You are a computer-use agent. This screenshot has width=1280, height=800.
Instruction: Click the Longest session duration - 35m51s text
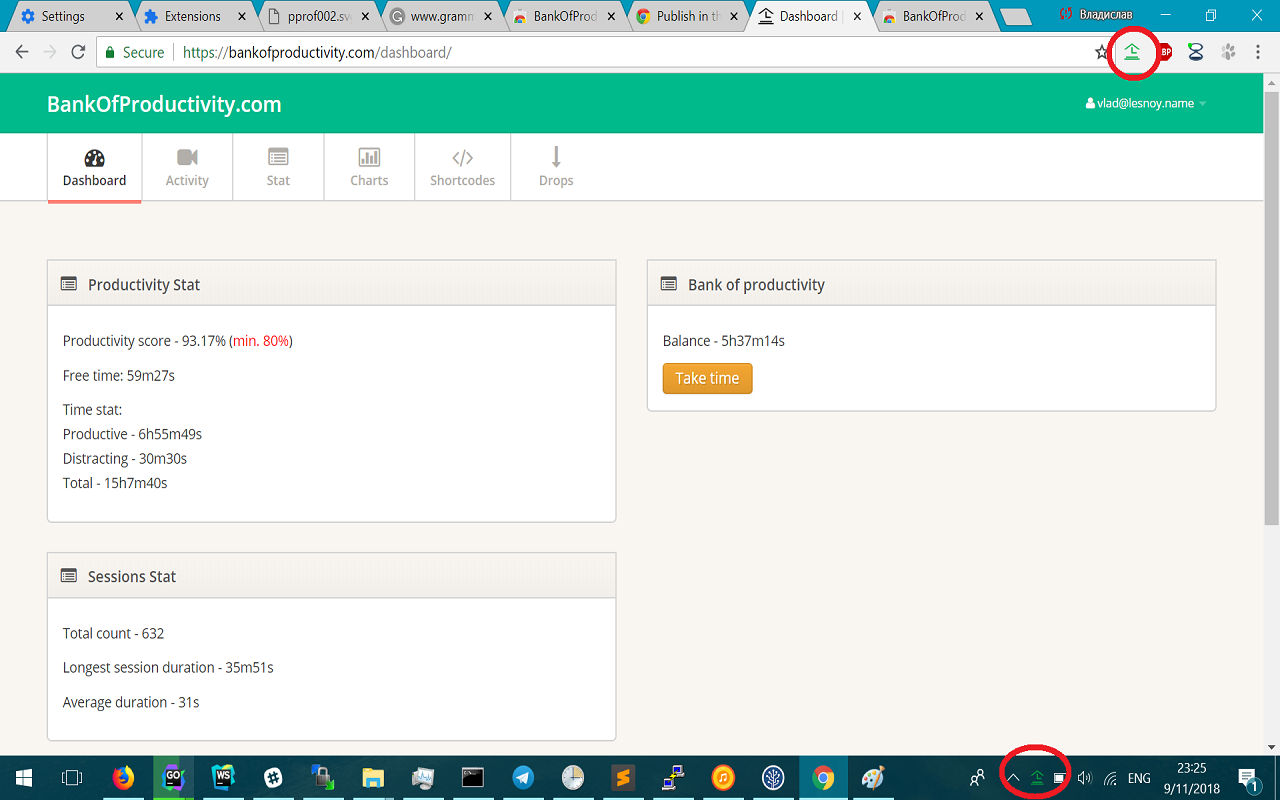coord(168,667)
